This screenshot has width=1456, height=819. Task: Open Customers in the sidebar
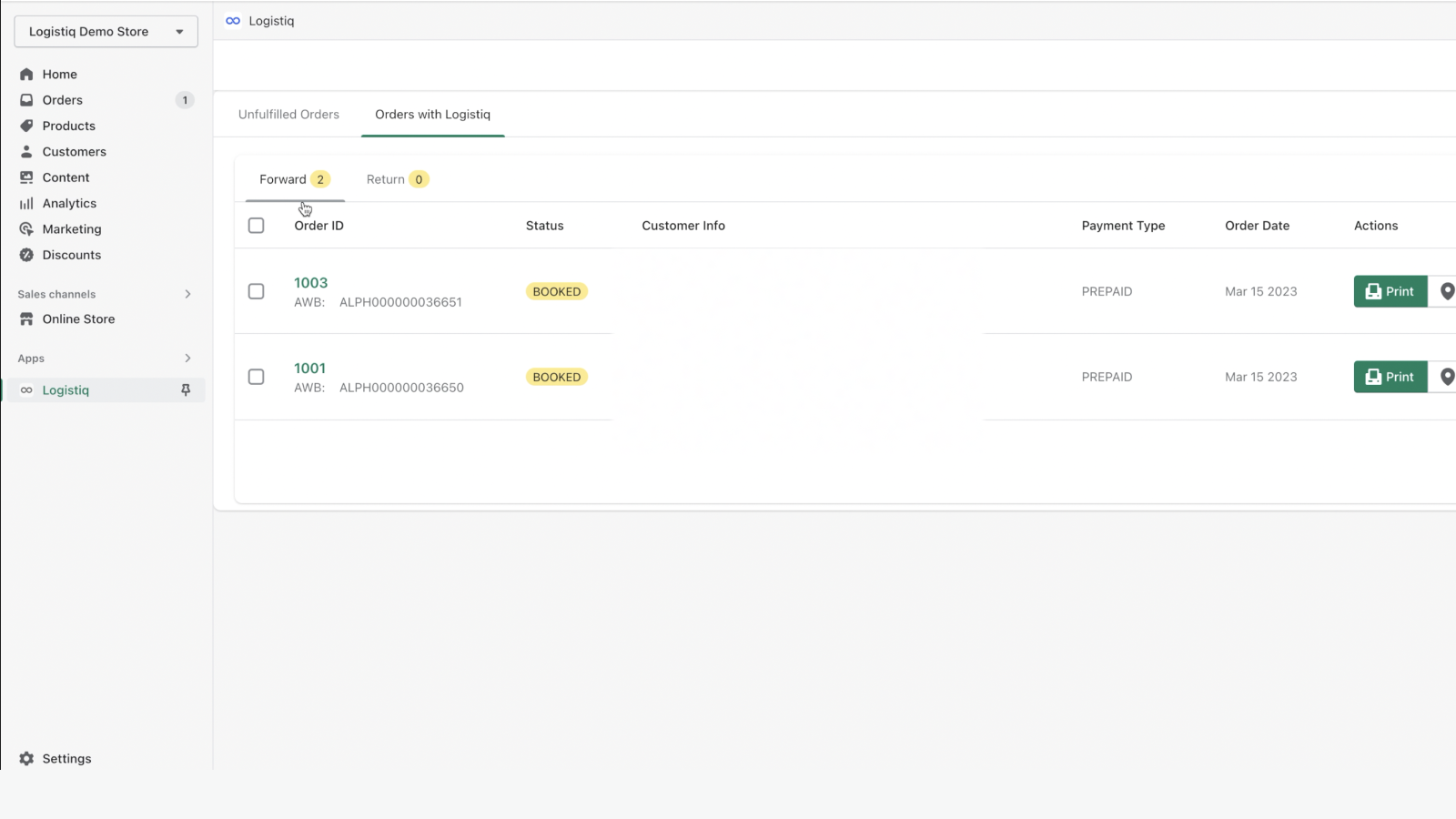click(75, 152)
